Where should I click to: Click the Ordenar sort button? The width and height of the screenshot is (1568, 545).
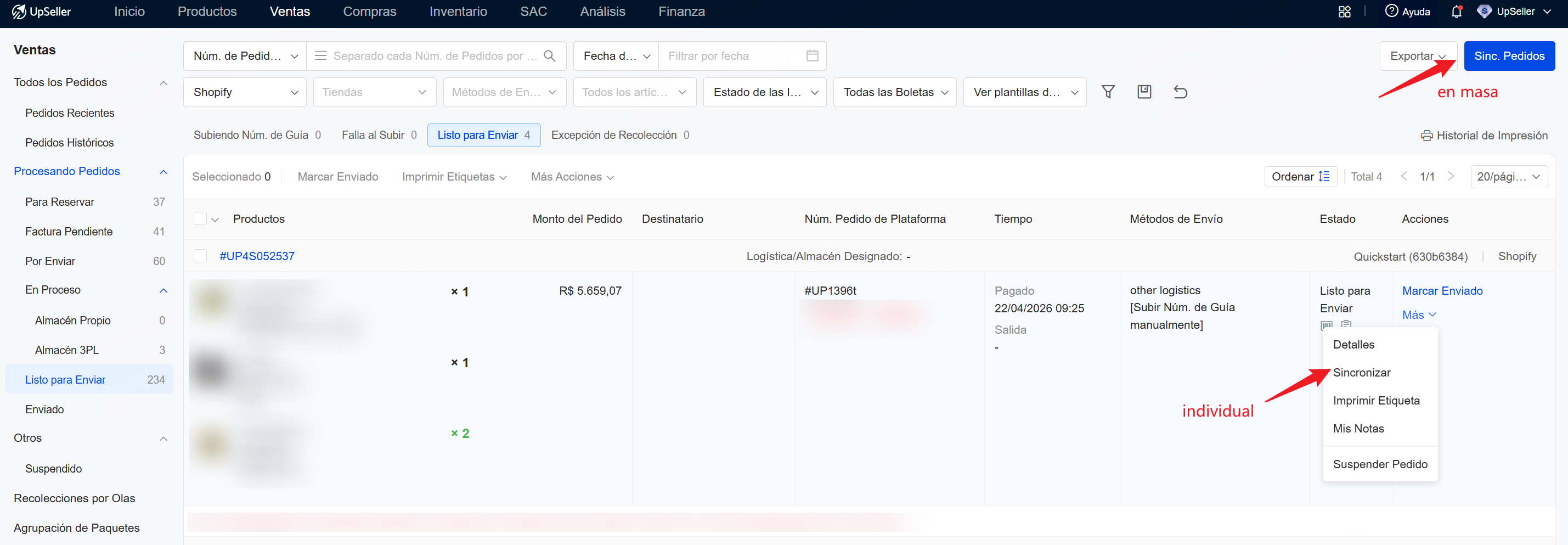1300,177
